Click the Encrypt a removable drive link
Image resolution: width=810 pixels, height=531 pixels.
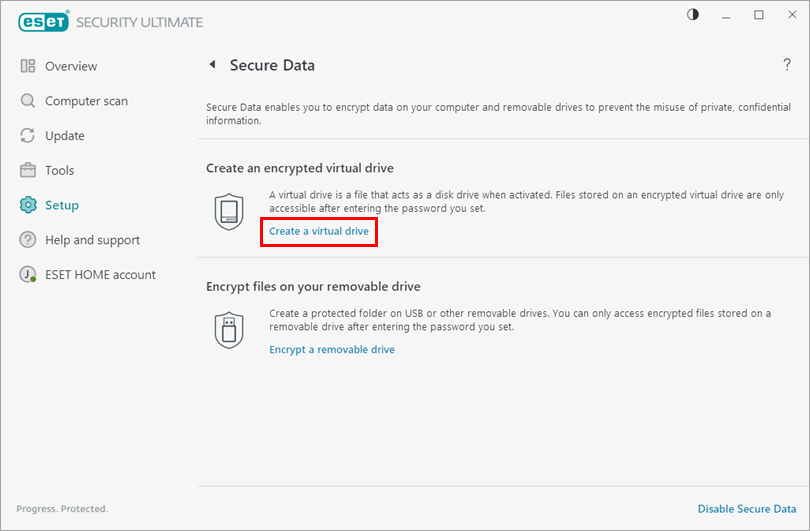tap(332, 350)
